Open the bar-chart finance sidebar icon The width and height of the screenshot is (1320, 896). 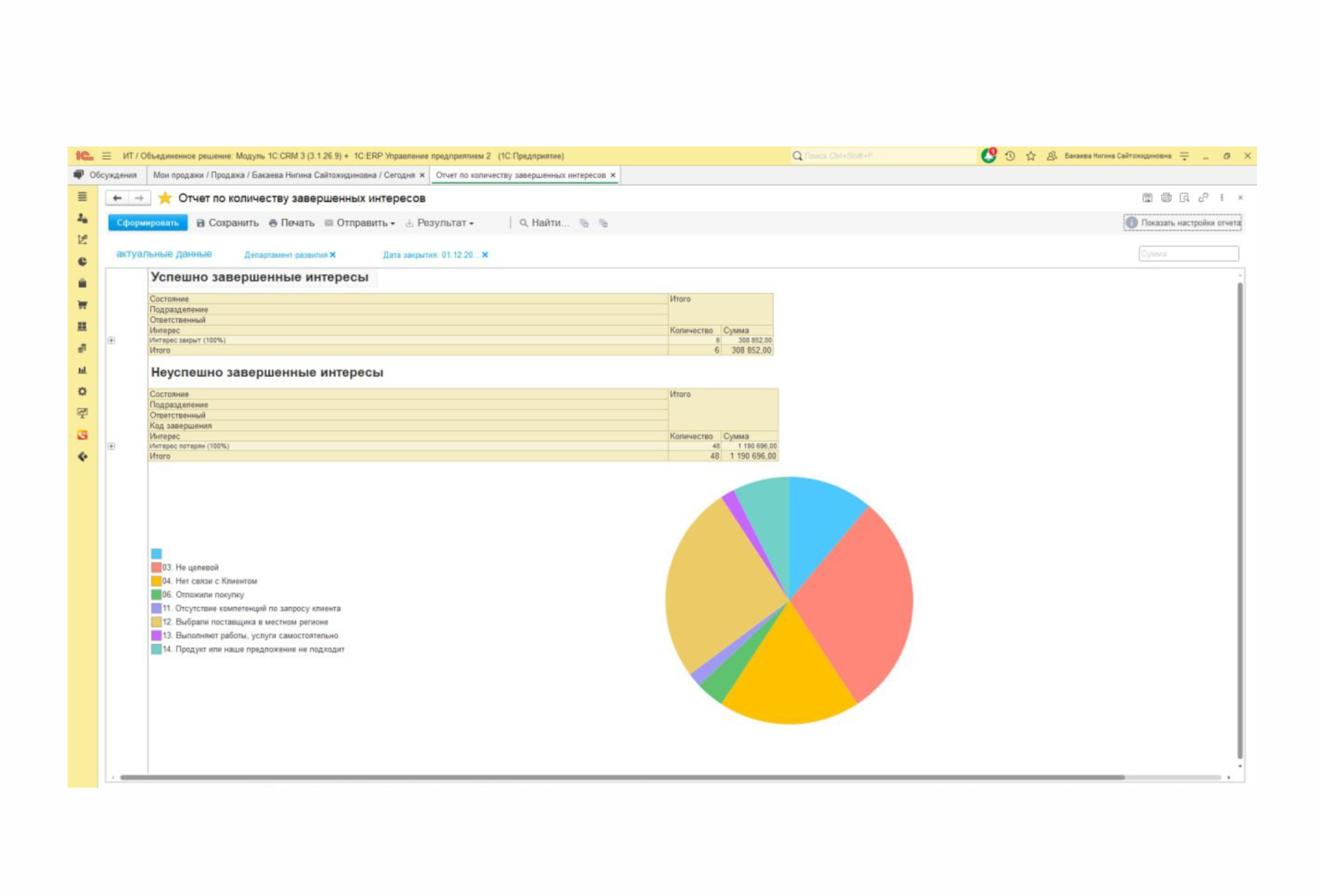pyautogui.click(x=82, y=370)
